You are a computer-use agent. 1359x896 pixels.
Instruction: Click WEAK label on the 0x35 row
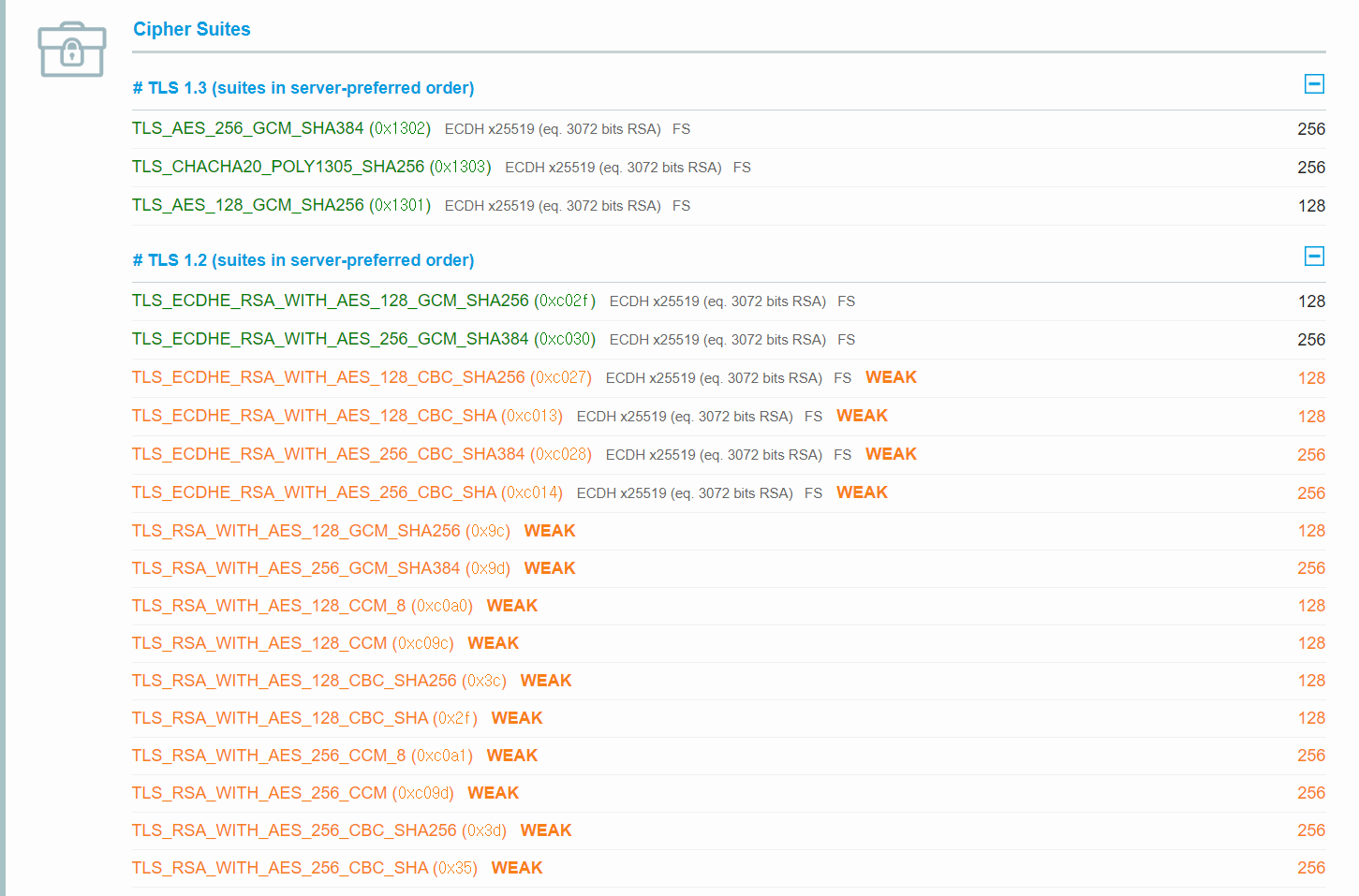(x=517, y=868)
